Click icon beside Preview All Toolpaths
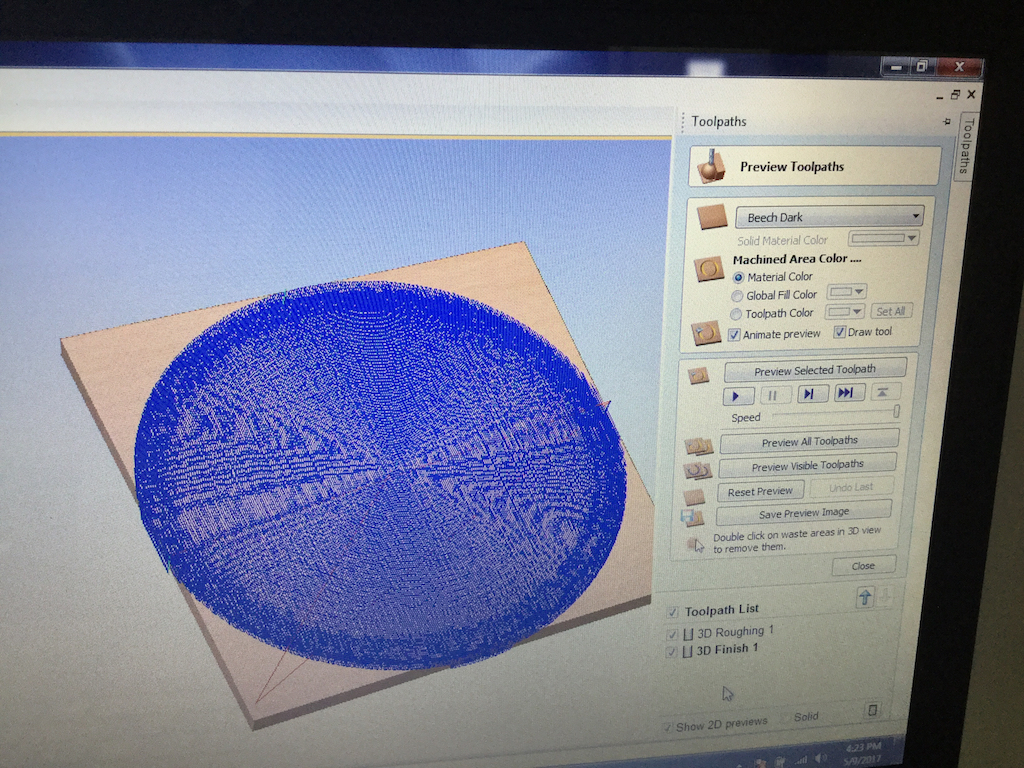 pos(698,446)
